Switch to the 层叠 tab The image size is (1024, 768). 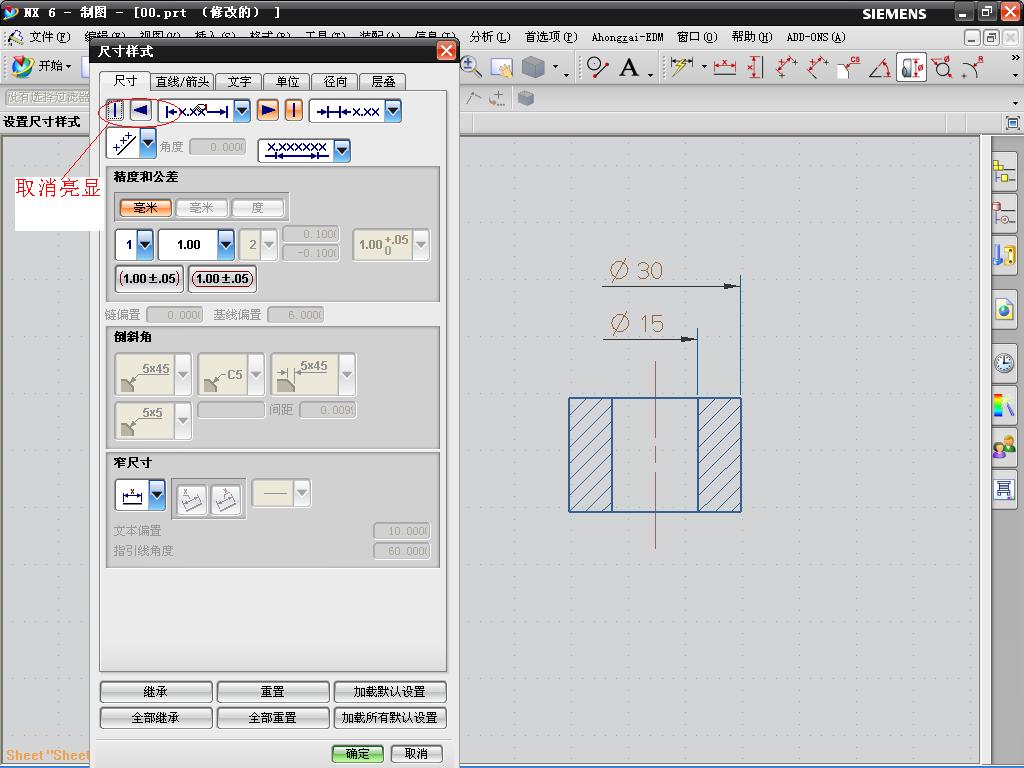coord(383,82)
